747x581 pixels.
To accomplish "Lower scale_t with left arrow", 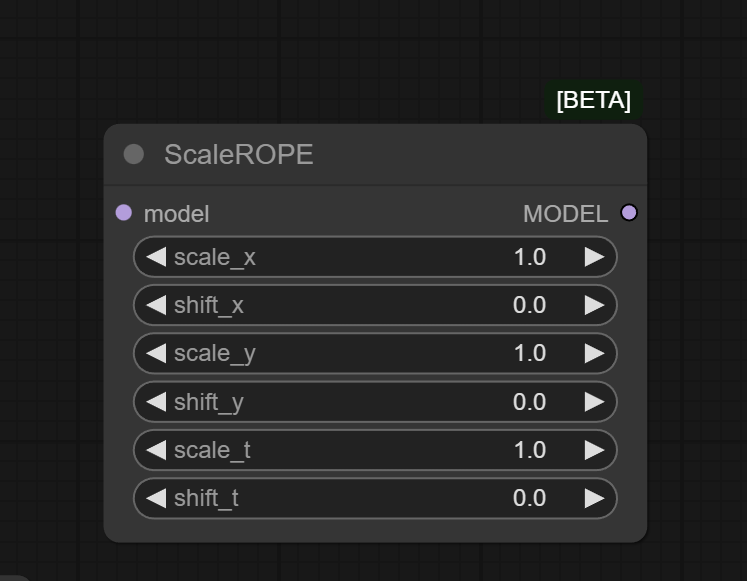I will tap(156, 450).
